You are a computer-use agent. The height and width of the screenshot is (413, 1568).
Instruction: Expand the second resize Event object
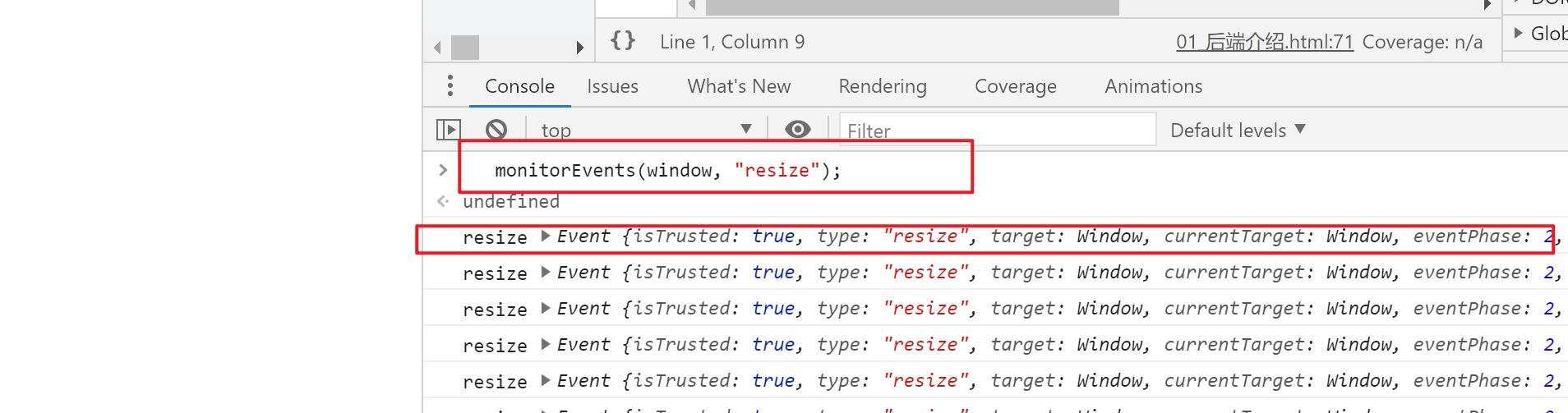(x=546, y=273)
